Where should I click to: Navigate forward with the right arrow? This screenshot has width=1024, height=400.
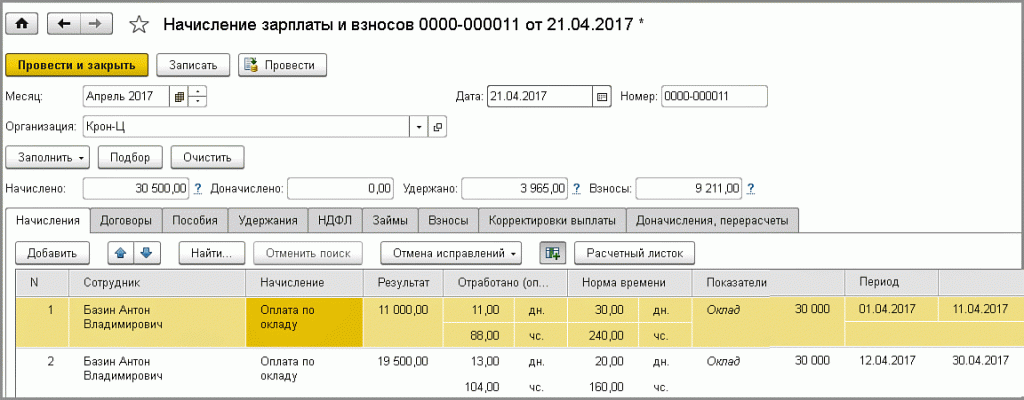pos(96,24)
